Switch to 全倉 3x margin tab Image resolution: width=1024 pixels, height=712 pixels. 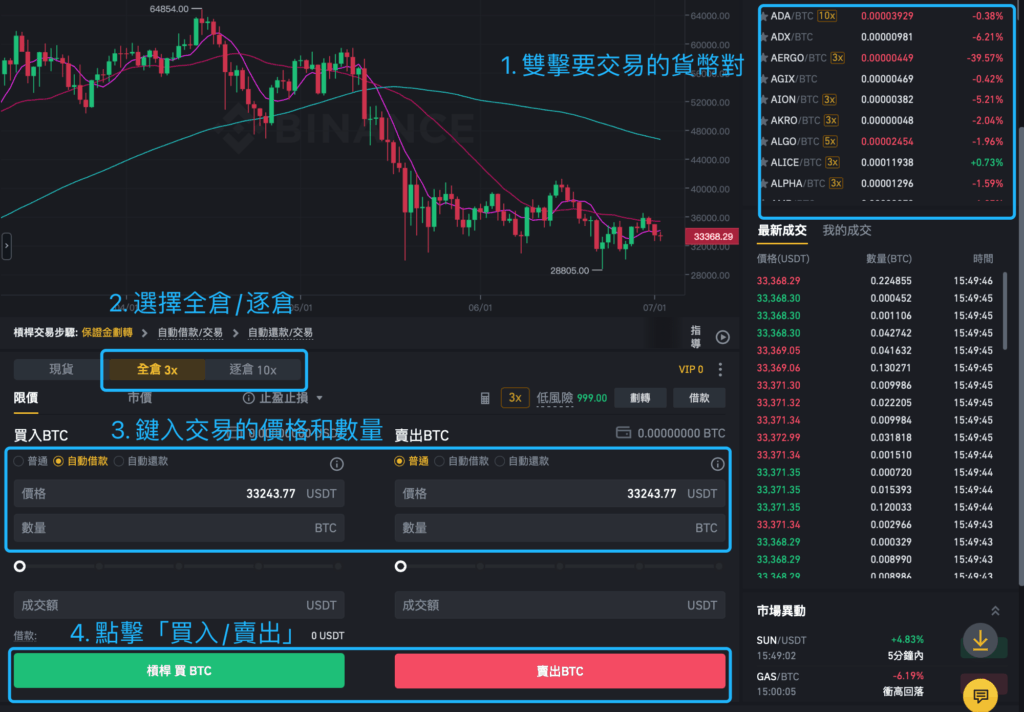[x=157, y=370]
